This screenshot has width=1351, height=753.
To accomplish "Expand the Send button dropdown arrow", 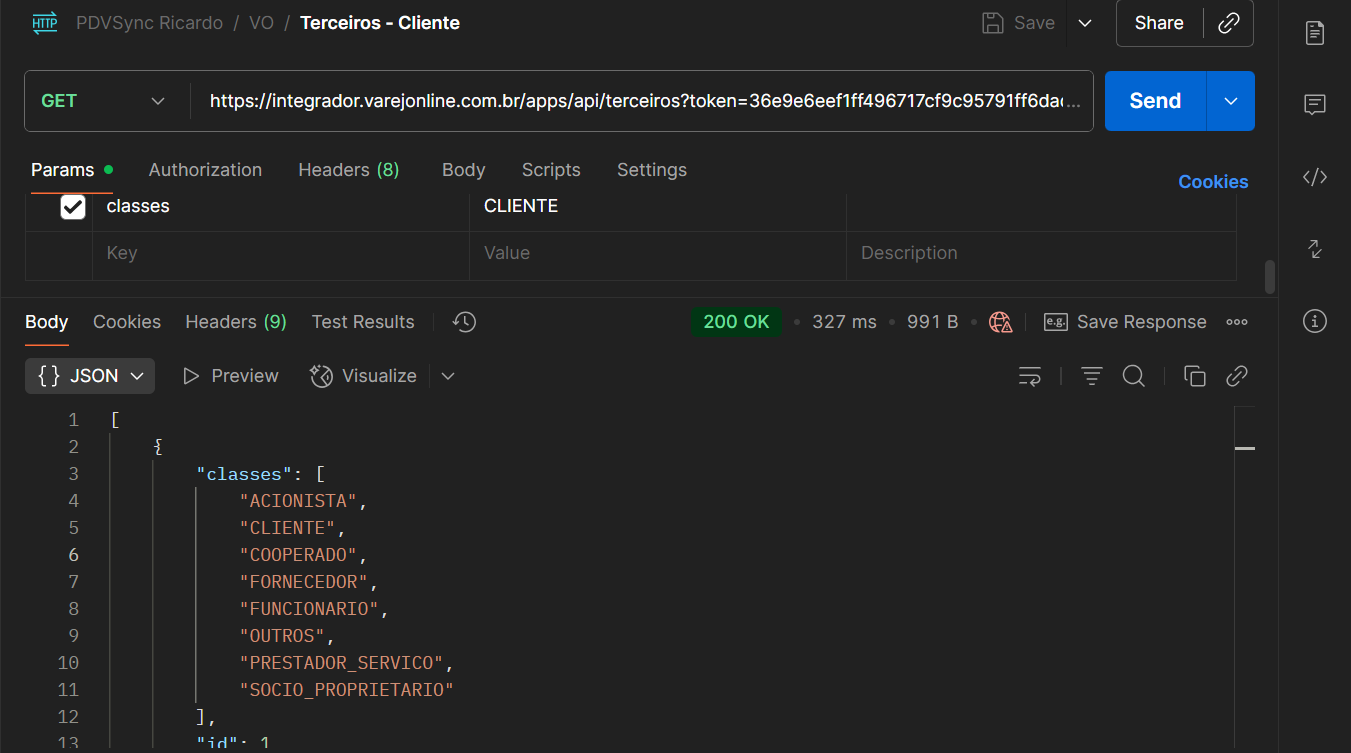I will (x=1231, y=101).
